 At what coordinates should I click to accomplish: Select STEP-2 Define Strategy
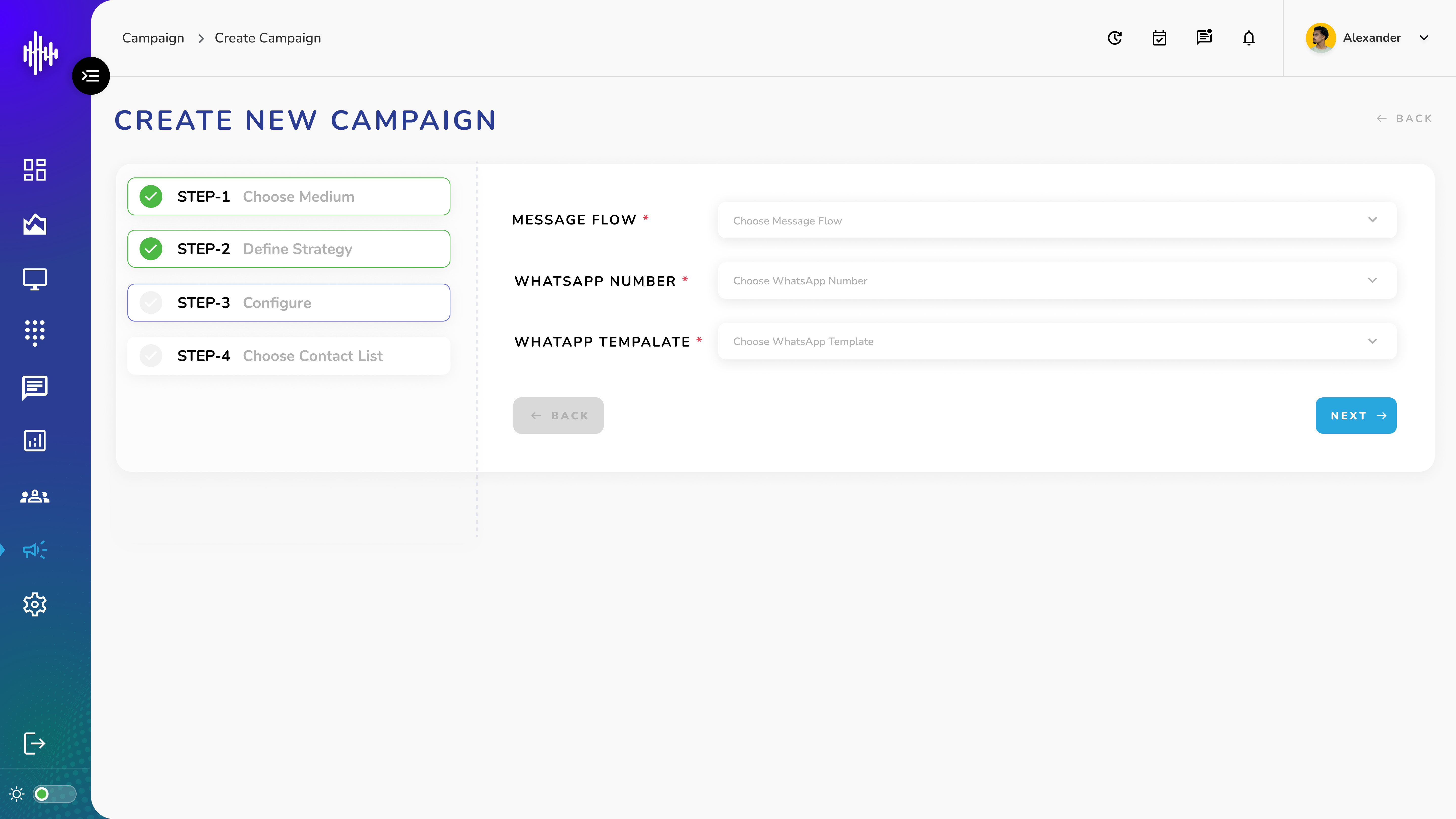click(289, 249)
